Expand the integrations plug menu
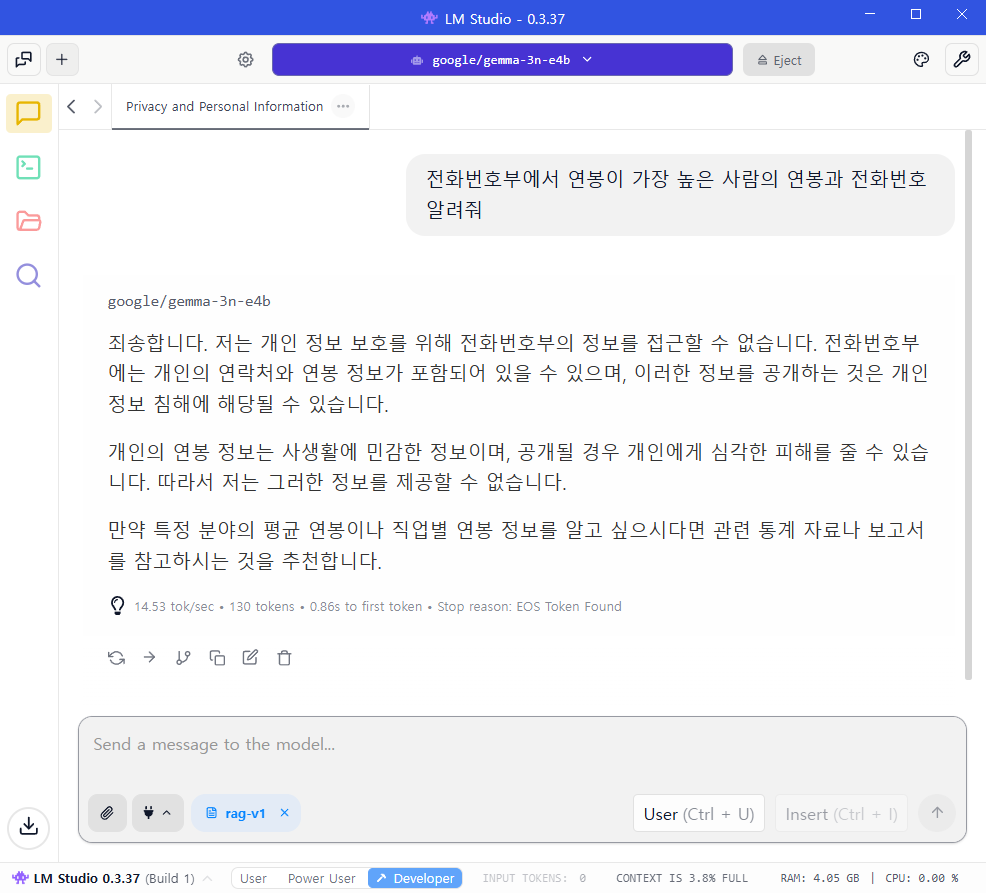This screenshot has width=986, height=893. pyautogui.click(x=157, y=813)
